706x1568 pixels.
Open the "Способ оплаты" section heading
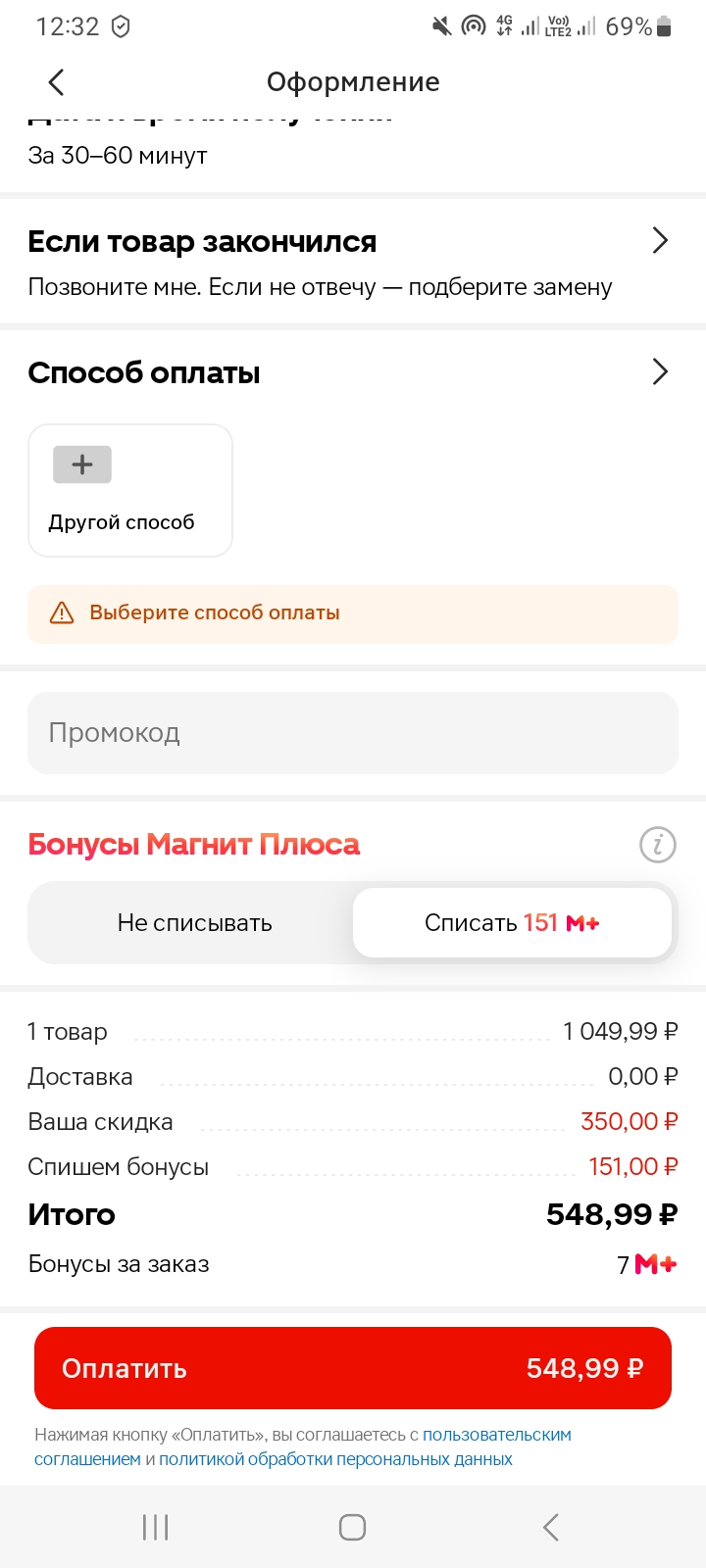point(144,372)
